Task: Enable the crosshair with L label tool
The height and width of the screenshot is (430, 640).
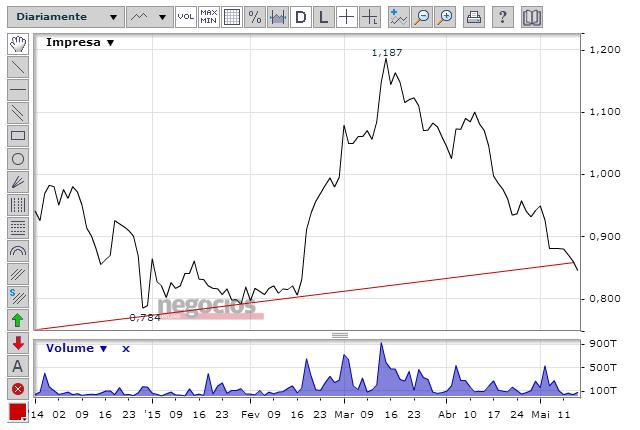Action: click(x=370, y=17)
